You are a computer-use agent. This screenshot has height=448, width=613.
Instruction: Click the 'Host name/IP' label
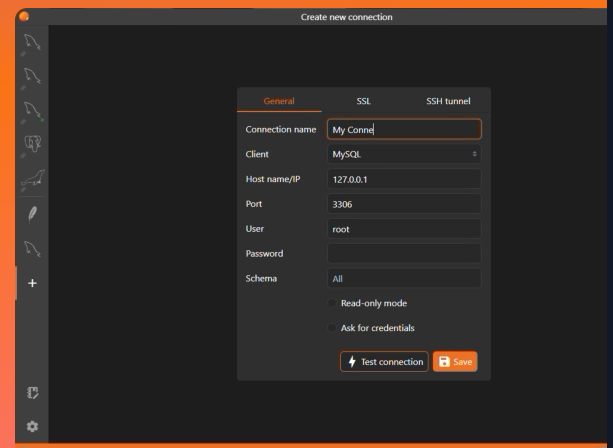click(273, 179)
